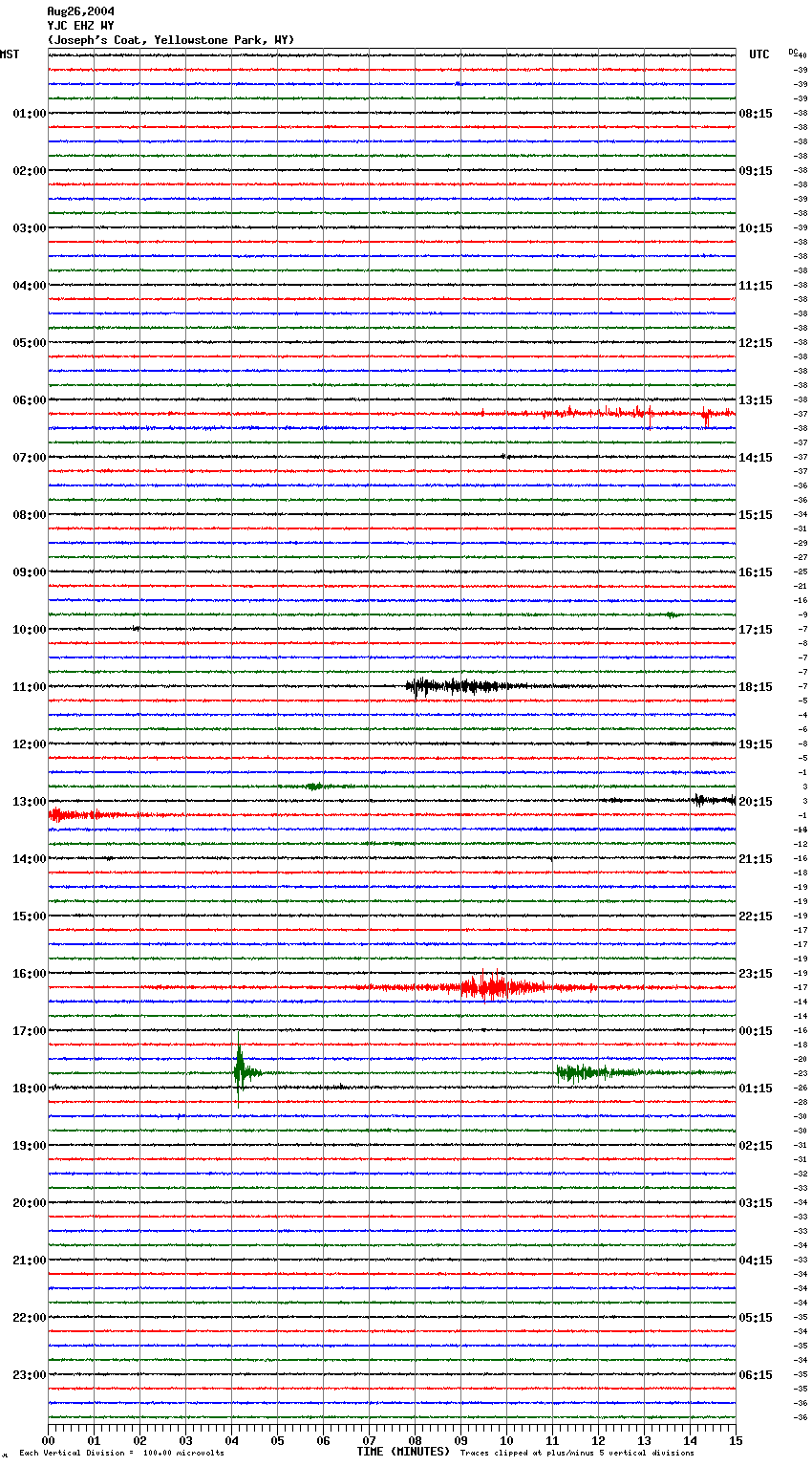Click the date label "Aug26,2004"
The image size is (812, 1466).
tap(80, 11)
